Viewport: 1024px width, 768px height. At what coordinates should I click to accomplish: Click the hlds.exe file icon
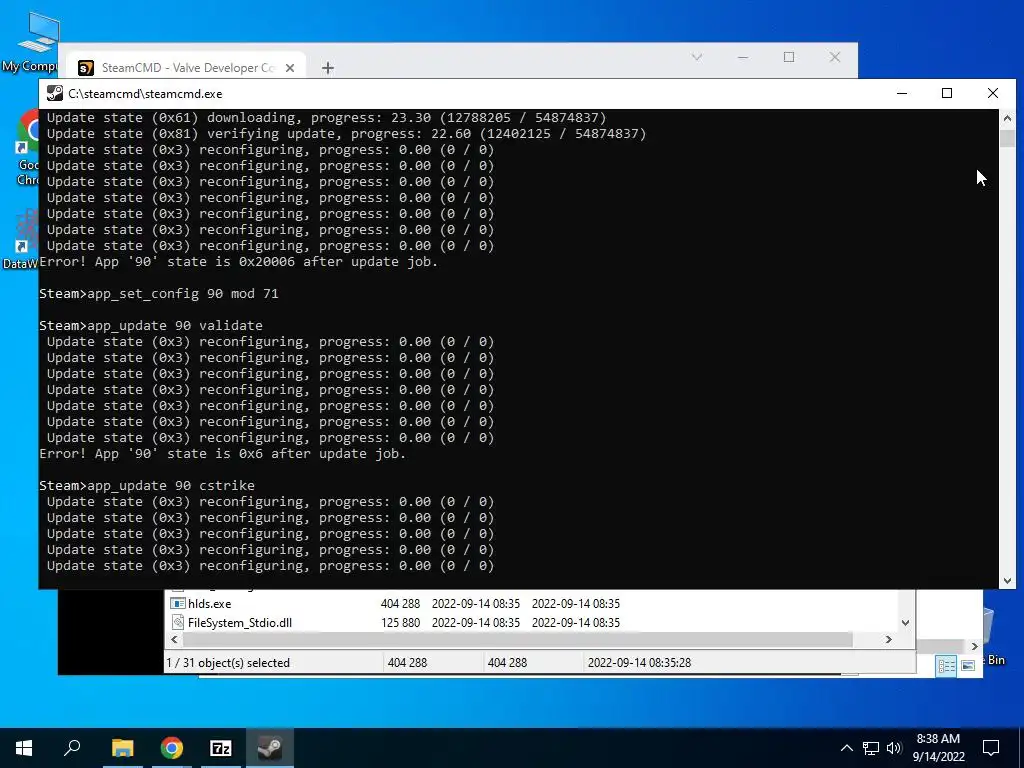[177, 603]
